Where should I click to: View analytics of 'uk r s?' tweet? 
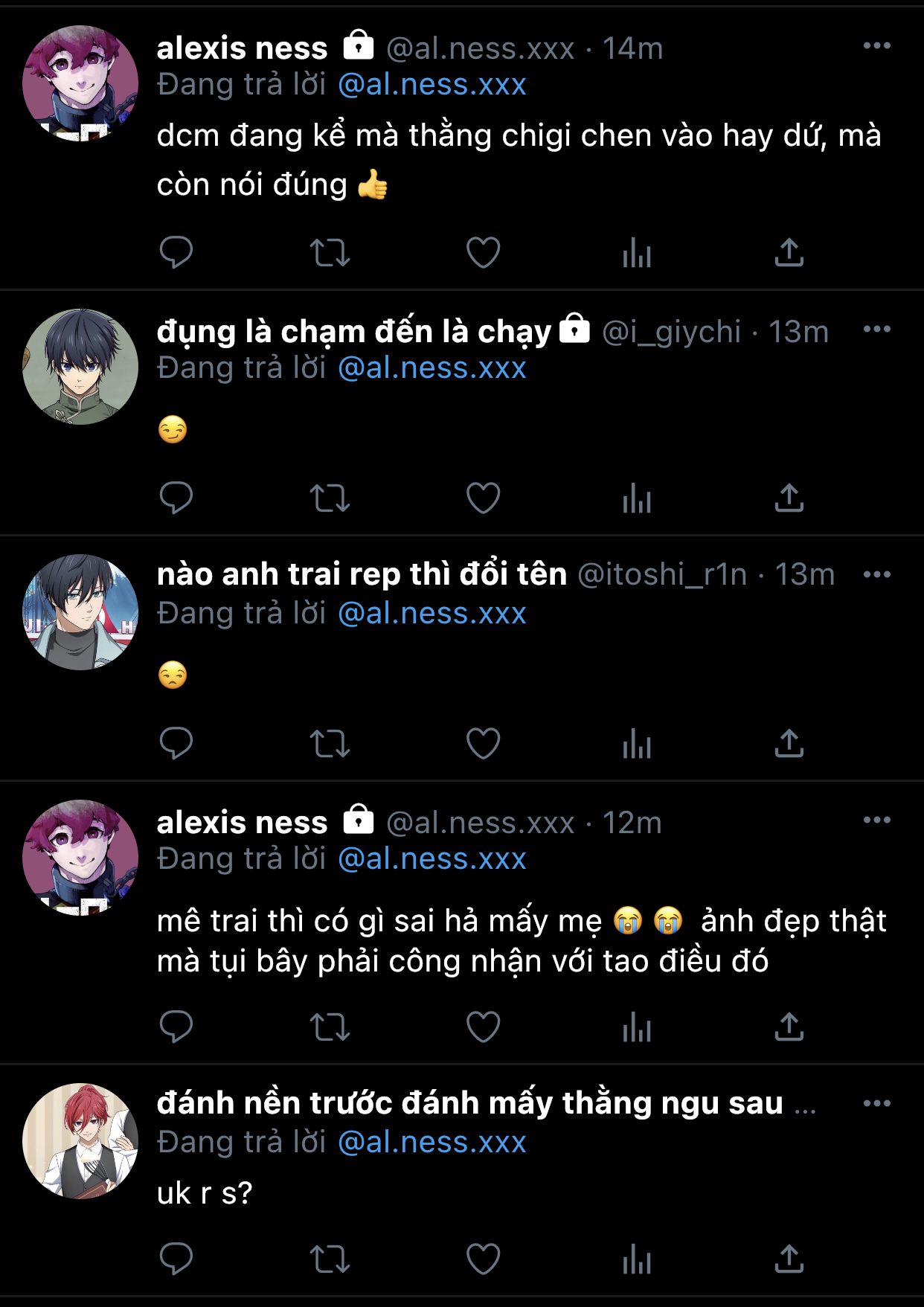click(637, 1259)
